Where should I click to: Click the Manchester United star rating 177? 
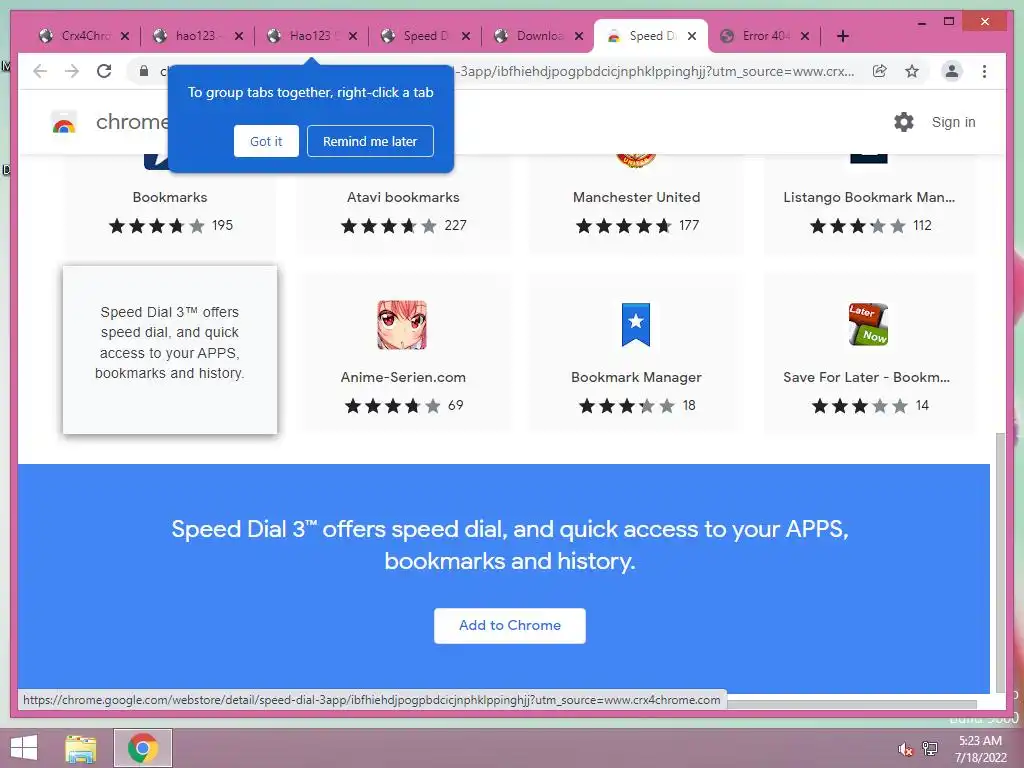click(x=637, y=226)
